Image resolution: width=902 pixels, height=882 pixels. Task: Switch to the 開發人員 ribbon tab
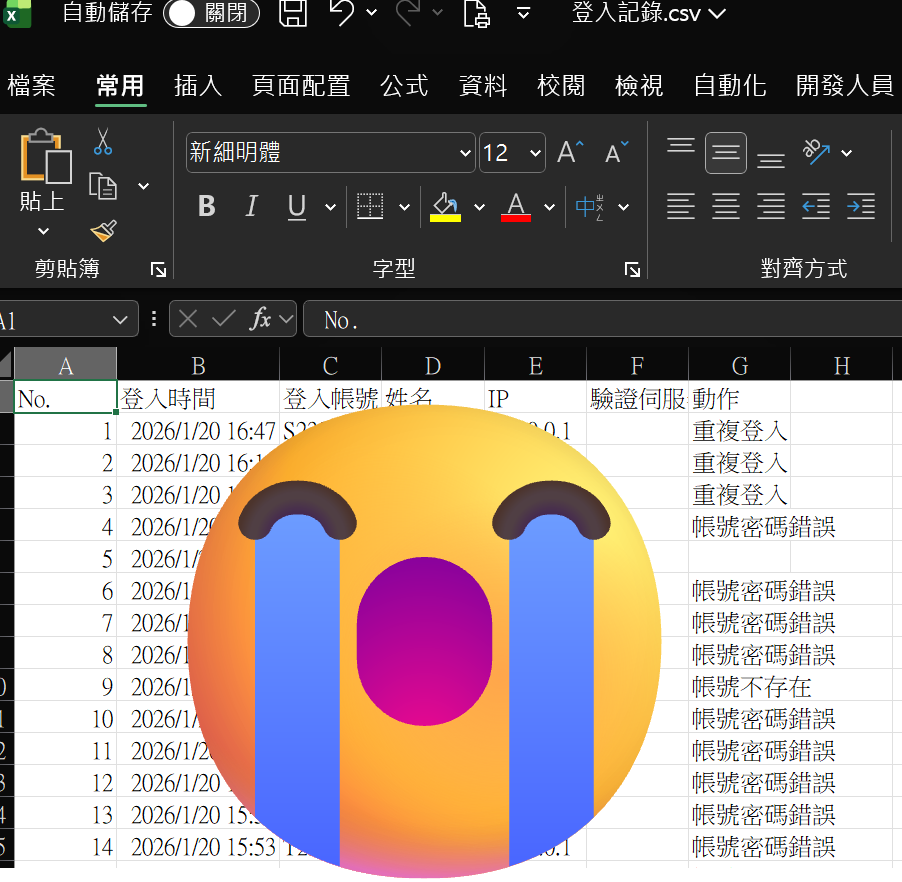point(844,86)
